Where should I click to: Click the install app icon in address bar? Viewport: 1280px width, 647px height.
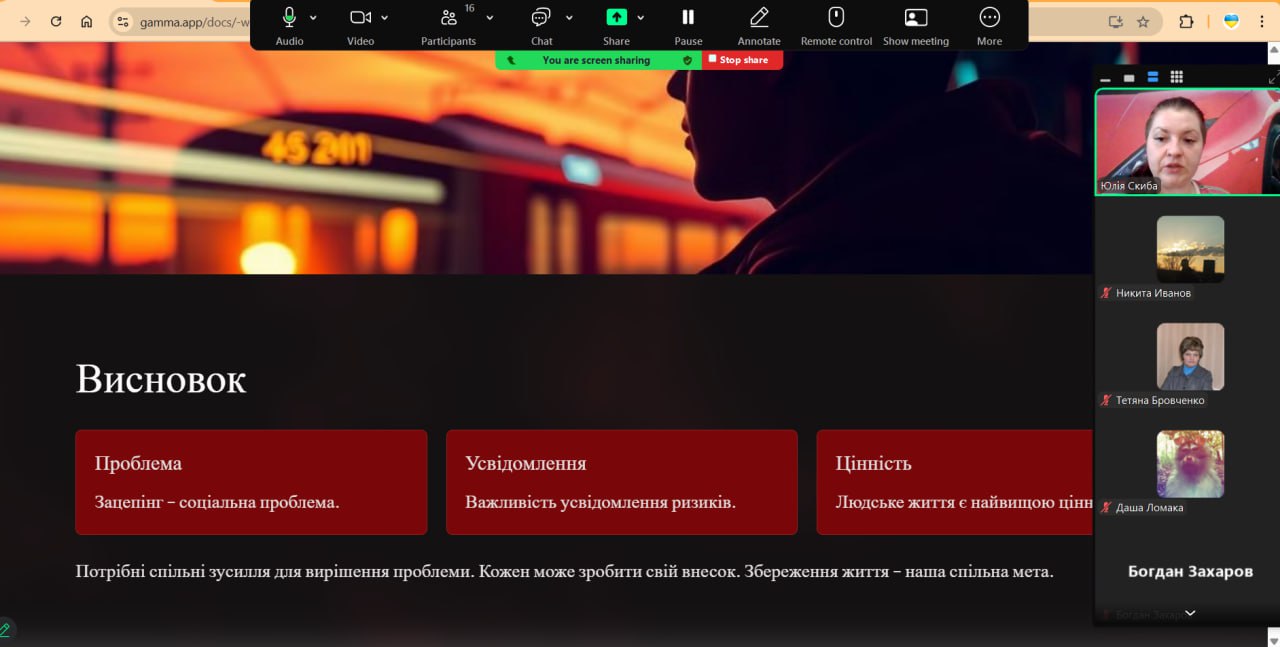pos(1116,21)
